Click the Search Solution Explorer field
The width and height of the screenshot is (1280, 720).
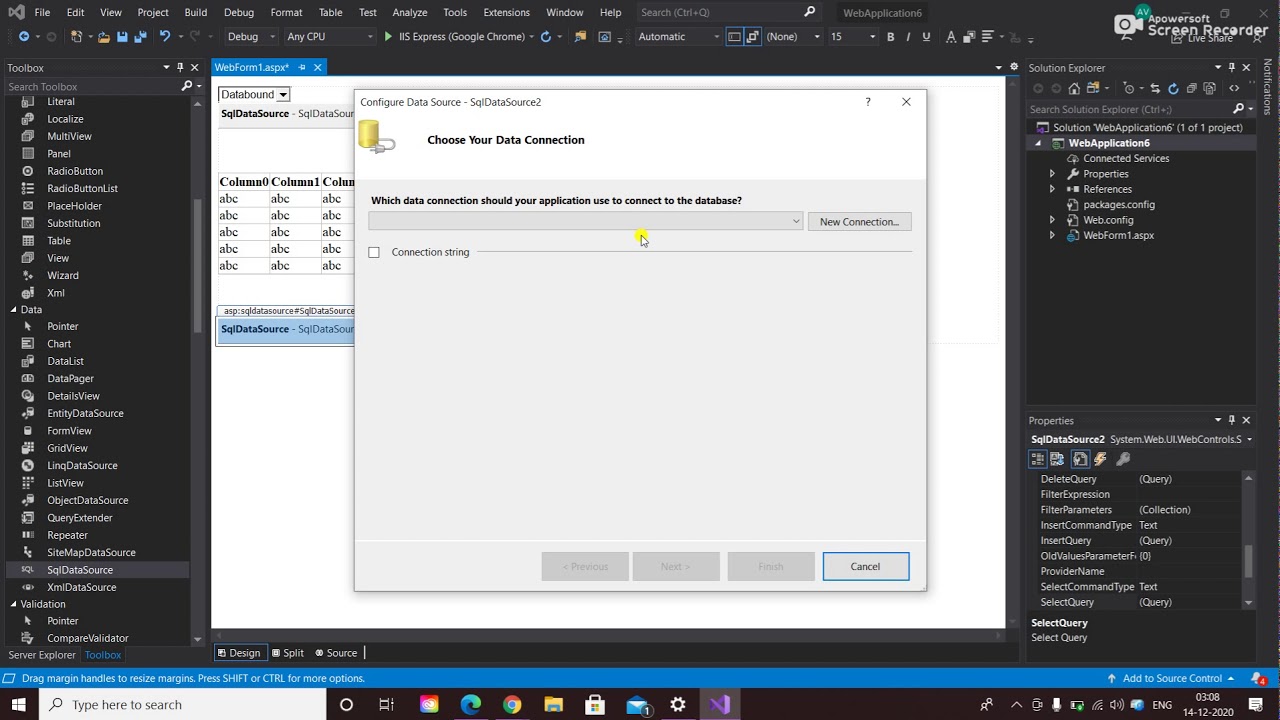pyautogui.click(x=1129, y=109)
